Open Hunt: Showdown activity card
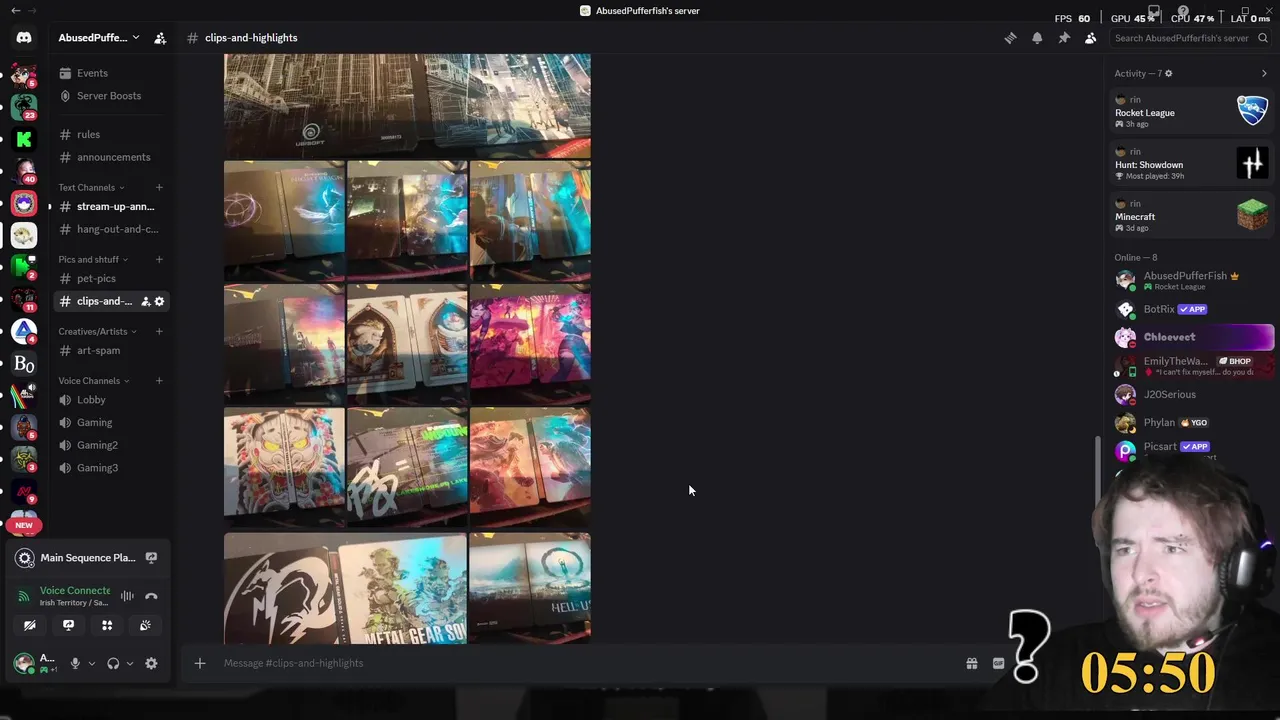The height and width of the screenshot is (720, 1280). pyautogui.click(x=1191, y=163)
